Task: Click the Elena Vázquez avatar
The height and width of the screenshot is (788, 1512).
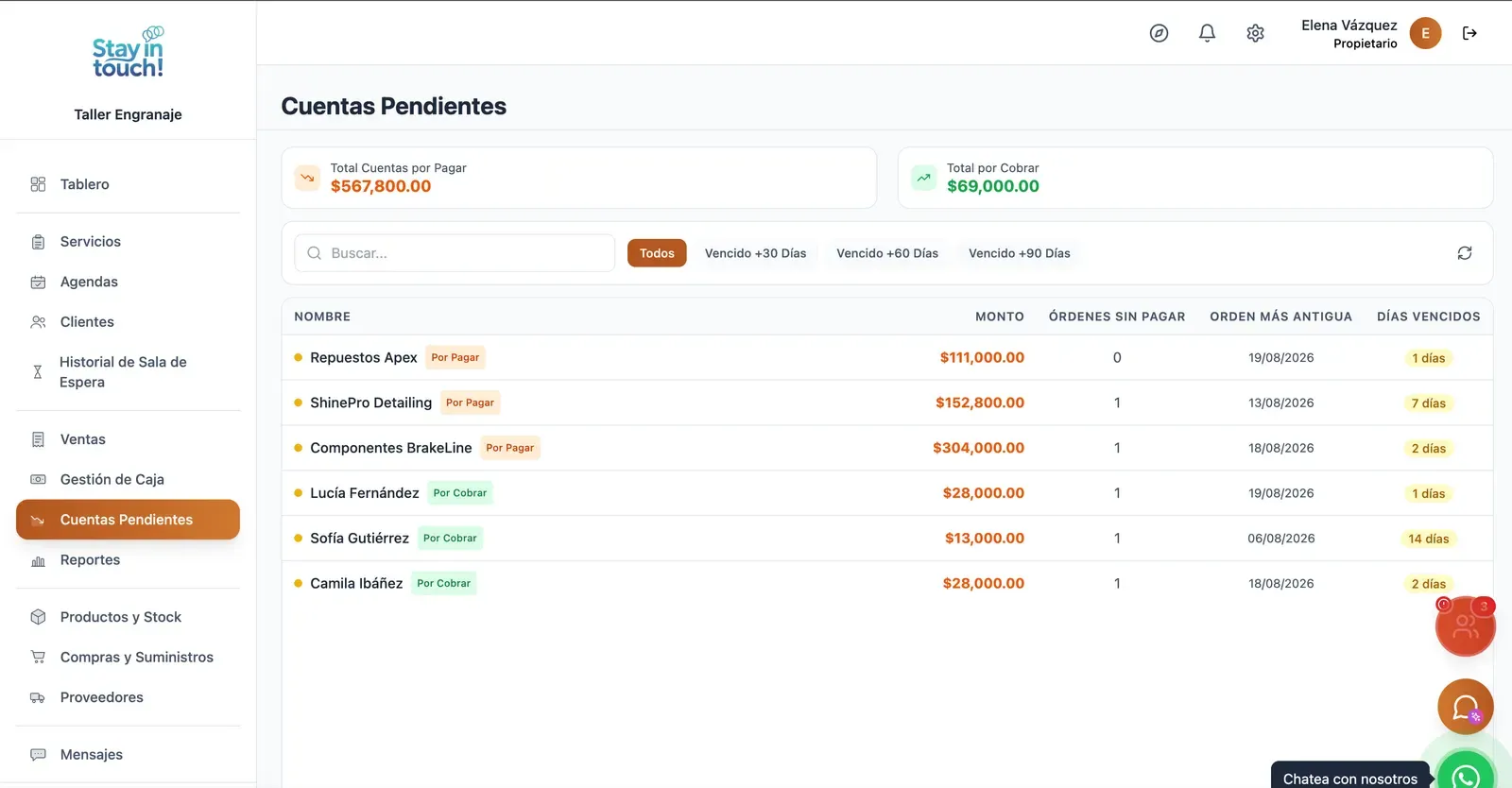Action: 1425,33
